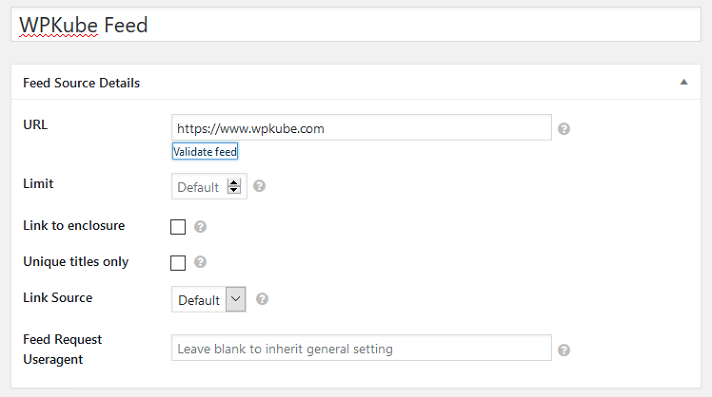Show help for Feed Request Useragent
The width and height of the screenshot is (712, 397).
point(564,350)
